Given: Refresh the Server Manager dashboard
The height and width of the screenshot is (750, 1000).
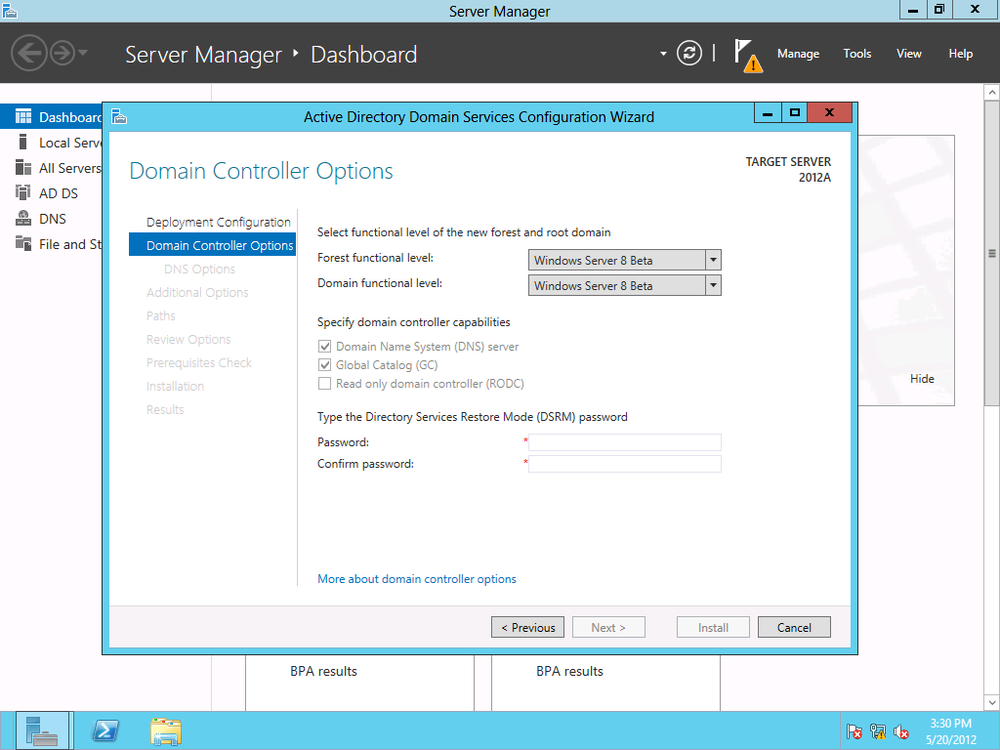Looking at the screenshot, I should click(689, 53).
